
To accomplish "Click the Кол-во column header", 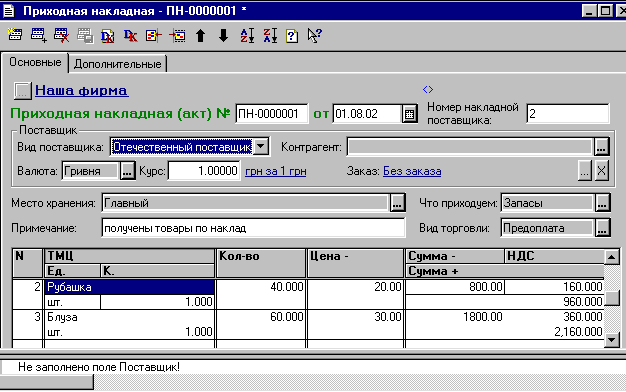I will tap(261, 263).
